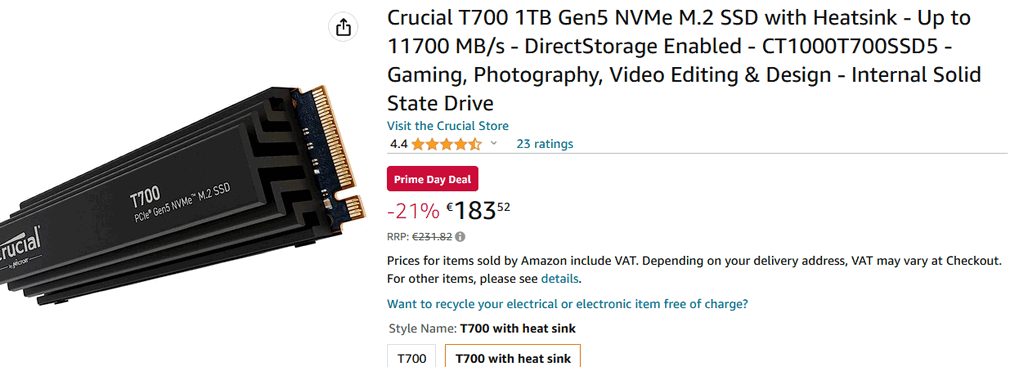Screen dimensions: 1024x367
Task: Click the orange star rating icons
Action: [446, 144]
